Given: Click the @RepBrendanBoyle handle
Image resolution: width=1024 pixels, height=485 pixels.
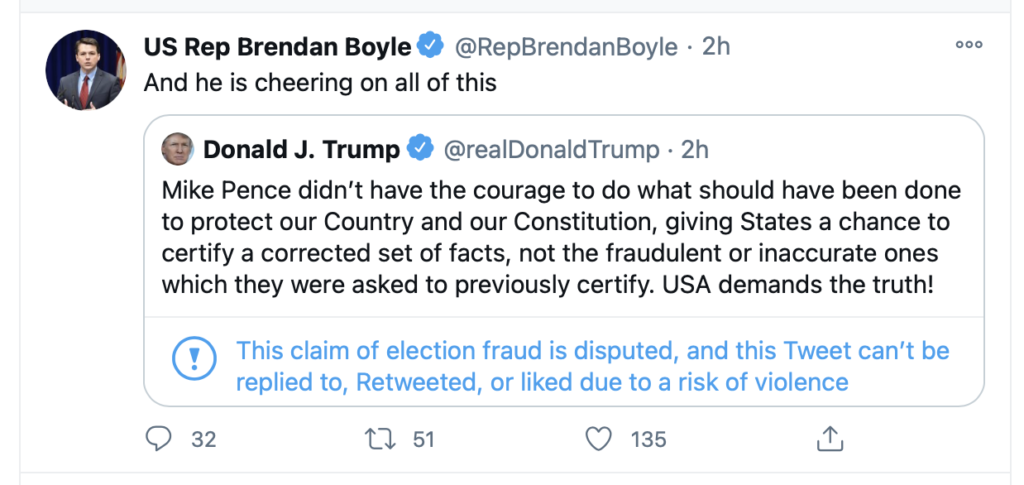Looking at the screenshot, I should (566, 47).
